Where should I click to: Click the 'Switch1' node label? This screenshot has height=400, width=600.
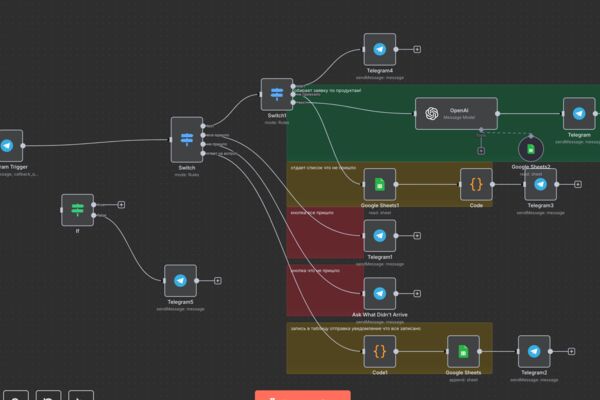[277, 116]
